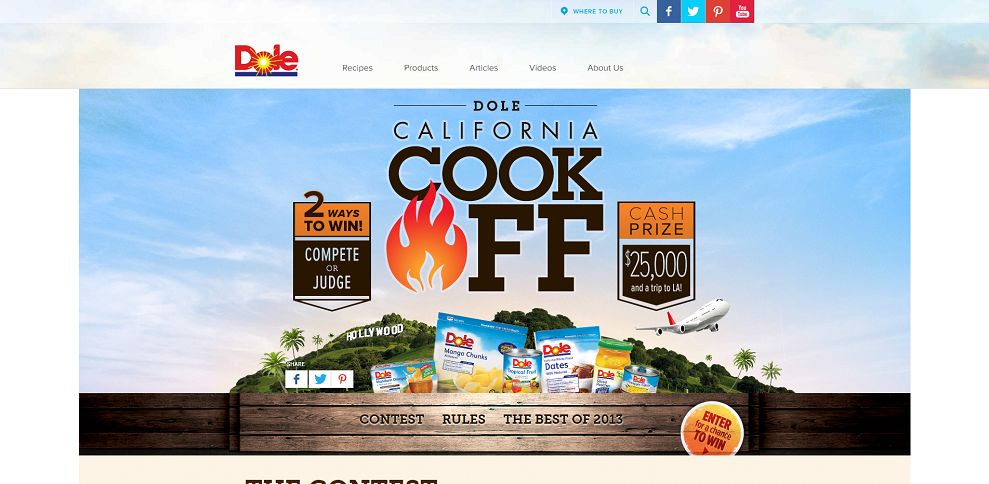The width and height of the screenshot is (989, 484).
Task: Share the contest on Facebook
Action: click(x=296, y=379)
